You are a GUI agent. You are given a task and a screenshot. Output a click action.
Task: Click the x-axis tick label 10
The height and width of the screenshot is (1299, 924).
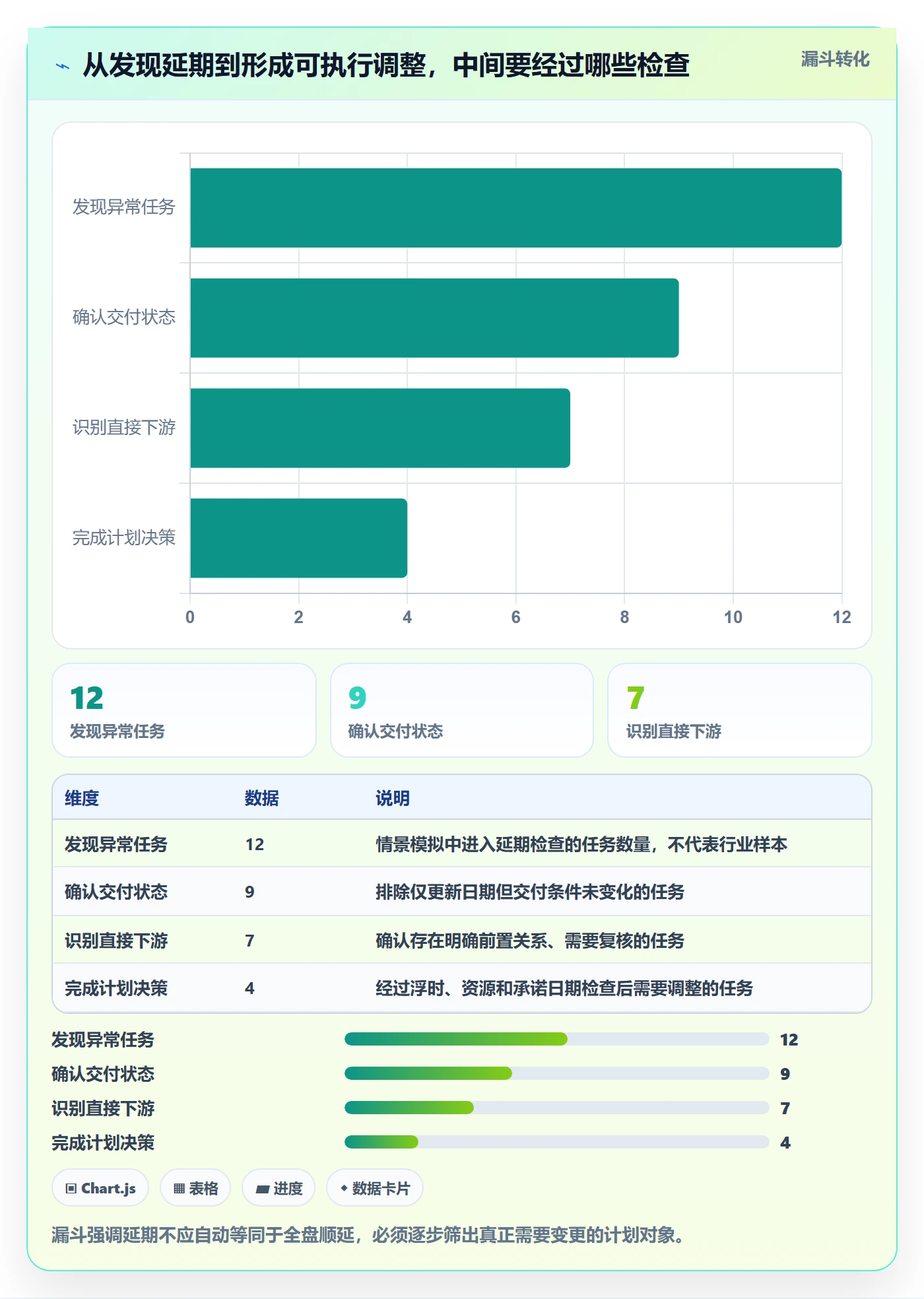pyautogui.click(x=733, y=617)
